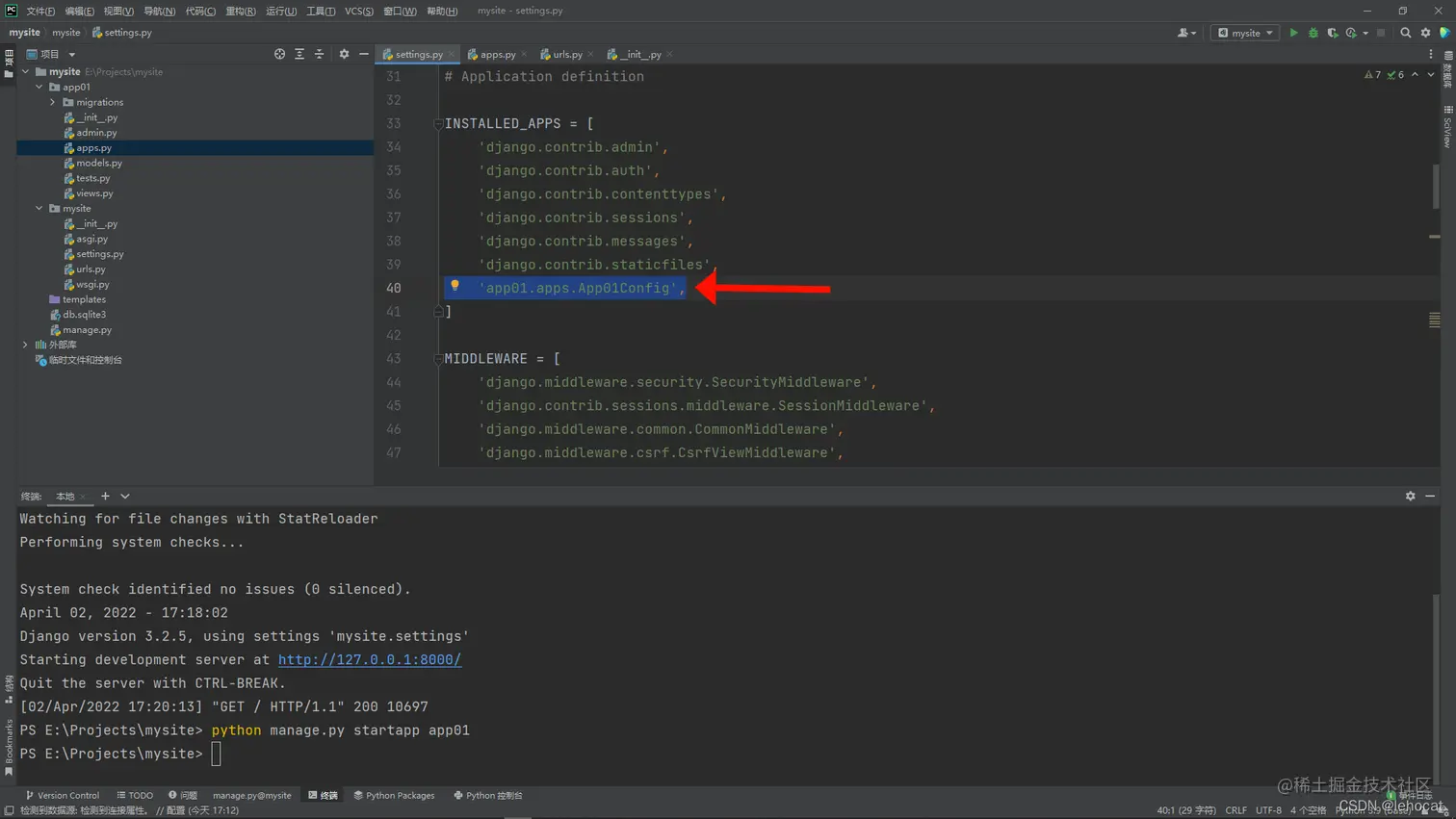
Task: Open Version Control tool window
Action: (63, 795)
